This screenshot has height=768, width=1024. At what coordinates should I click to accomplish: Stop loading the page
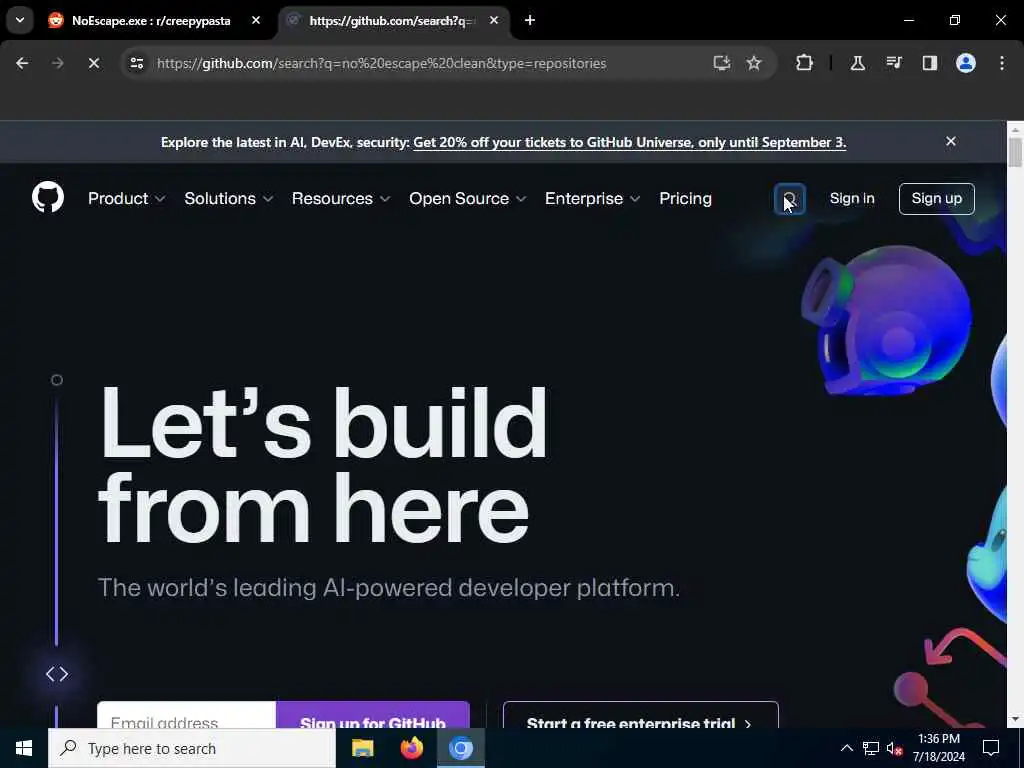(x=93, y=63)
